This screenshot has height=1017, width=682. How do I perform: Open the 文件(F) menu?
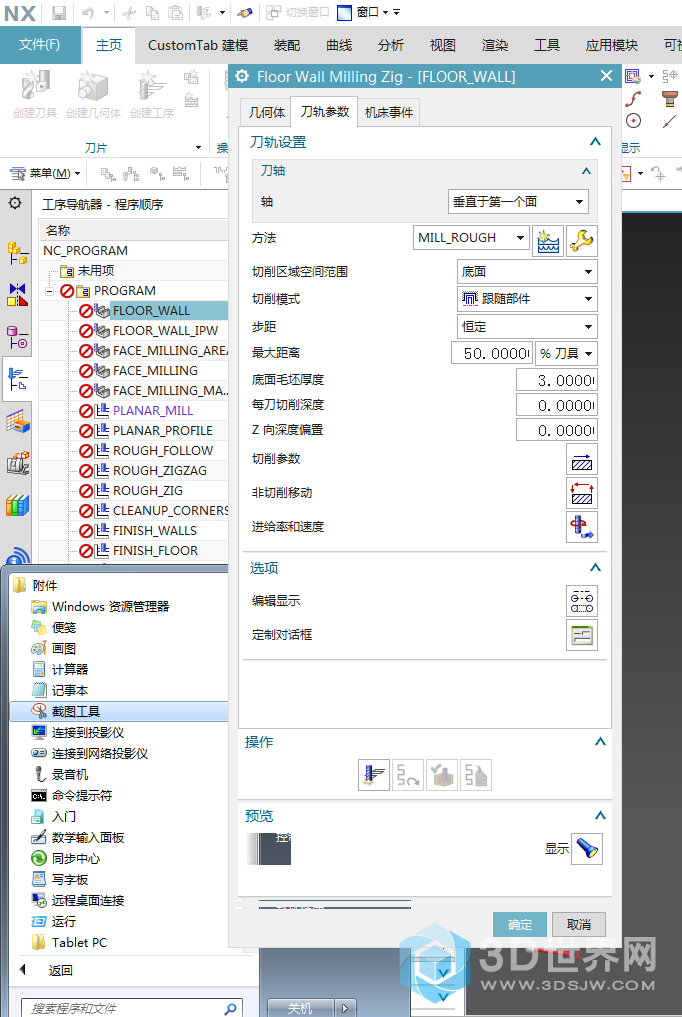(40, 45)
